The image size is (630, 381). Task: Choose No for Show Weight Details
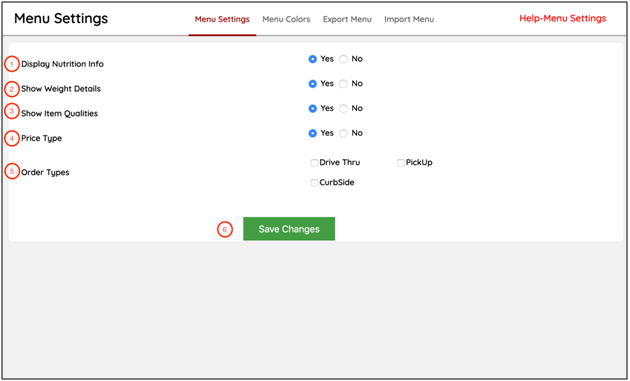[x=343, y=84]
